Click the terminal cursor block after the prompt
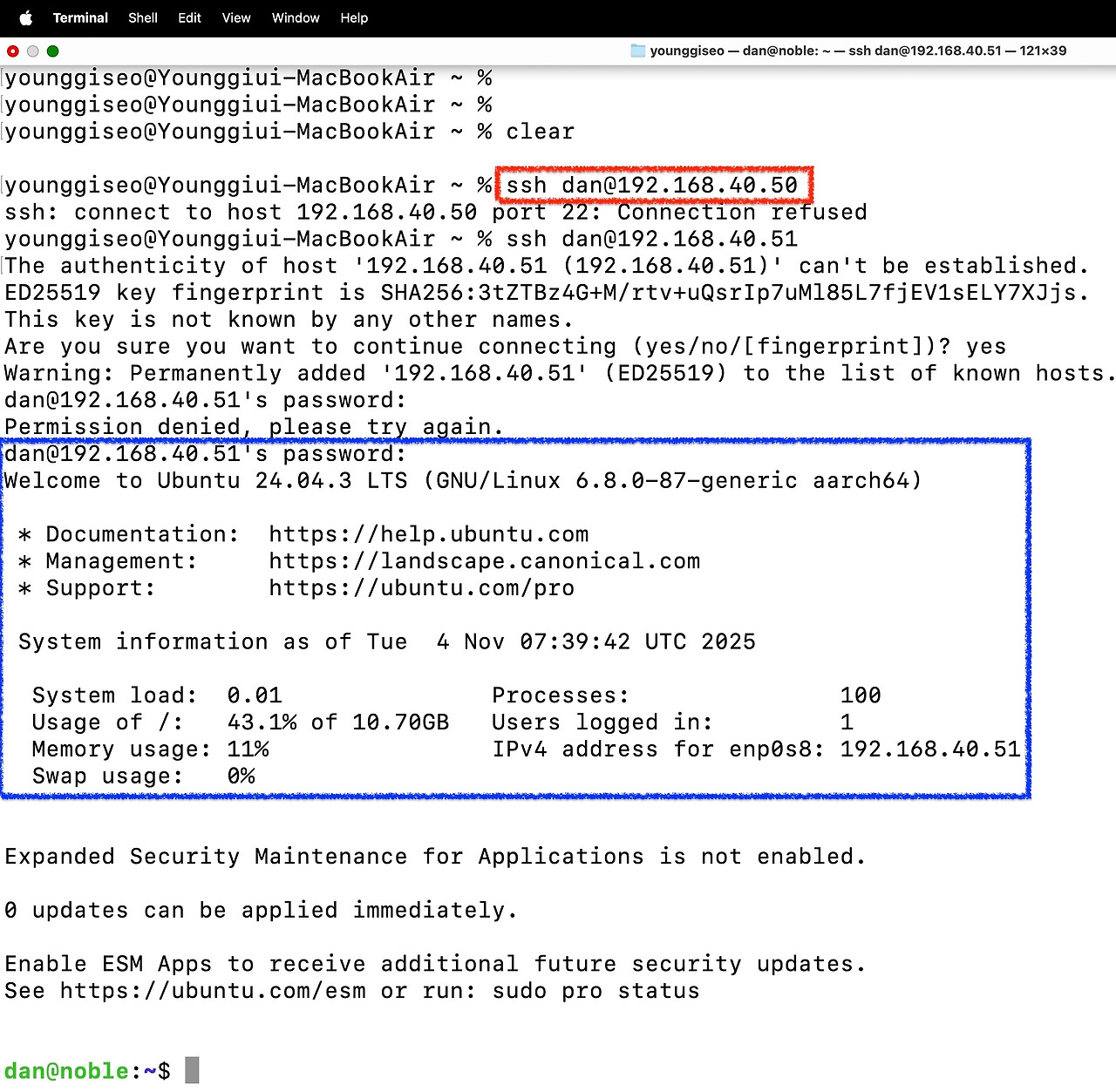 coord(192,1070)
